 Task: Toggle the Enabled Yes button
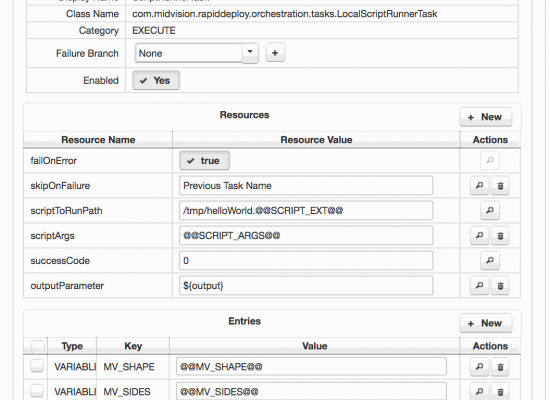coord(156,81)
